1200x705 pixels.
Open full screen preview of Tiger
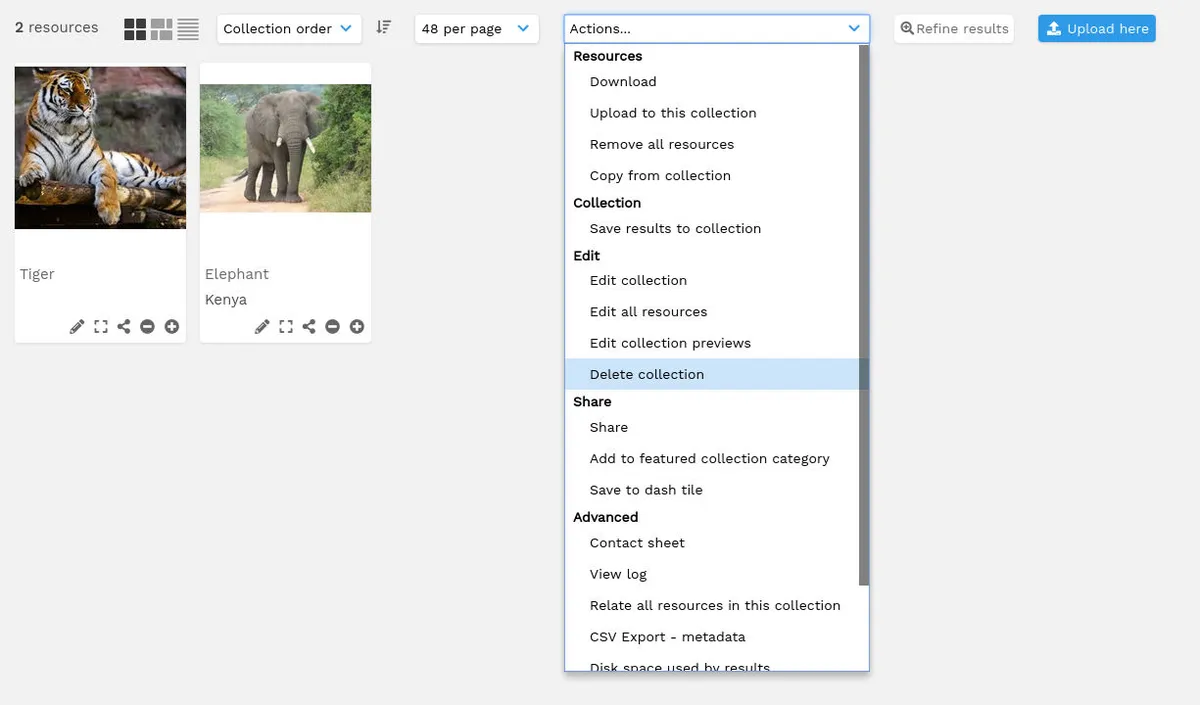click(x=101, y=327)
